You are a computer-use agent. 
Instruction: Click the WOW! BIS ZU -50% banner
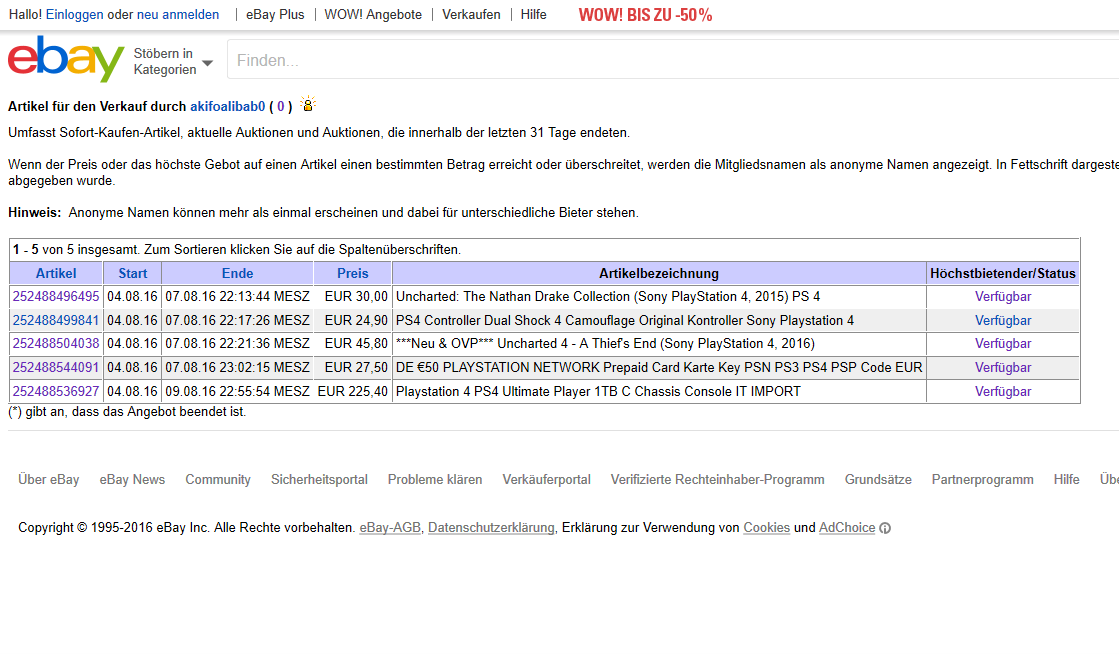[645, 15]
